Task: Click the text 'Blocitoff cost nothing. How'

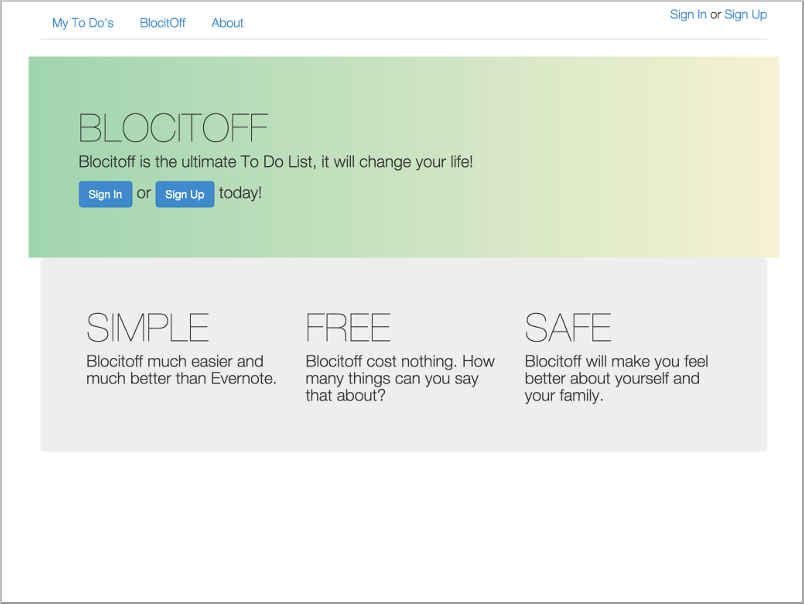Action: click(x=400, y=361)
